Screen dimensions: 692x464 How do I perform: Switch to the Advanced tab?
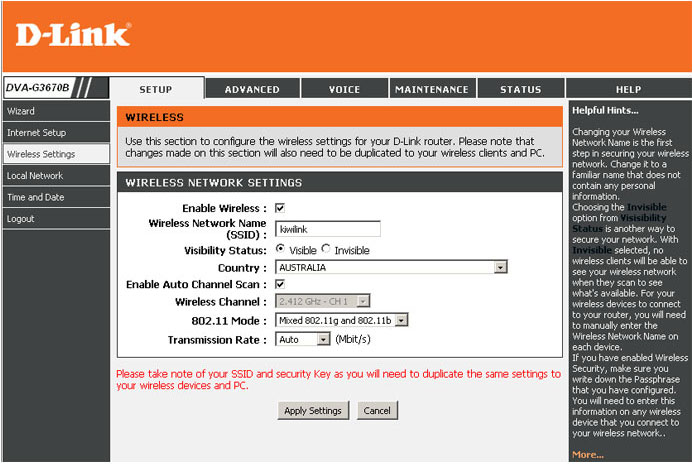[252, 89]
